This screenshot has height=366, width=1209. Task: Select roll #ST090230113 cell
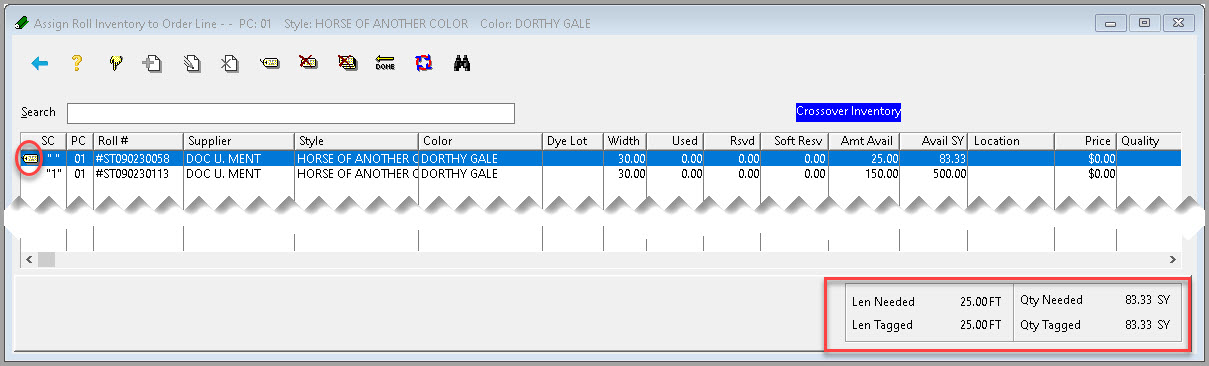pos(138,173)
